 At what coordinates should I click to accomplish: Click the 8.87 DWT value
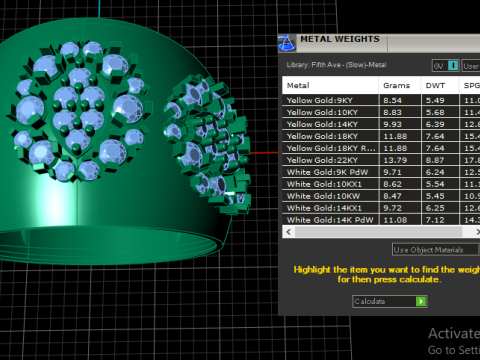[435, 160]
